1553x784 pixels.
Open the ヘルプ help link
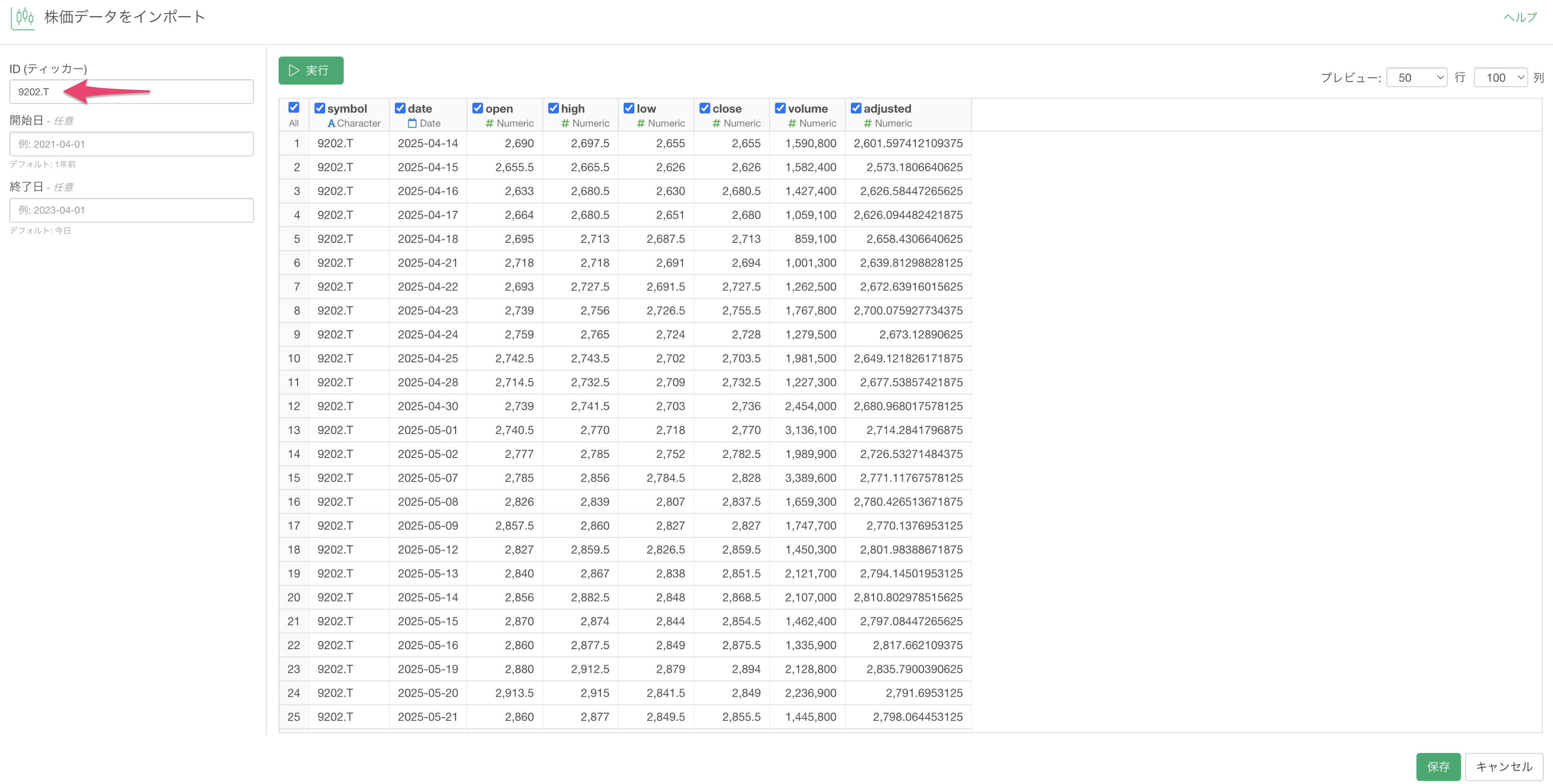(1520, 18)
